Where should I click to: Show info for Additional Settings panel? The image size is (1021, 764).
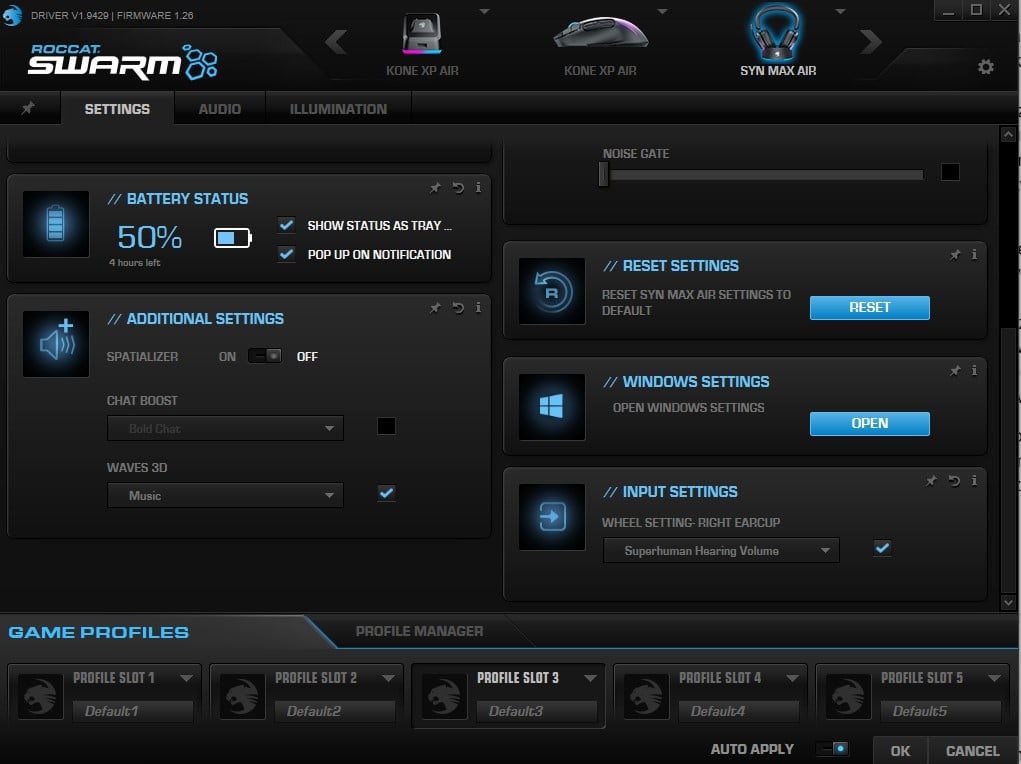click(479, 307)
